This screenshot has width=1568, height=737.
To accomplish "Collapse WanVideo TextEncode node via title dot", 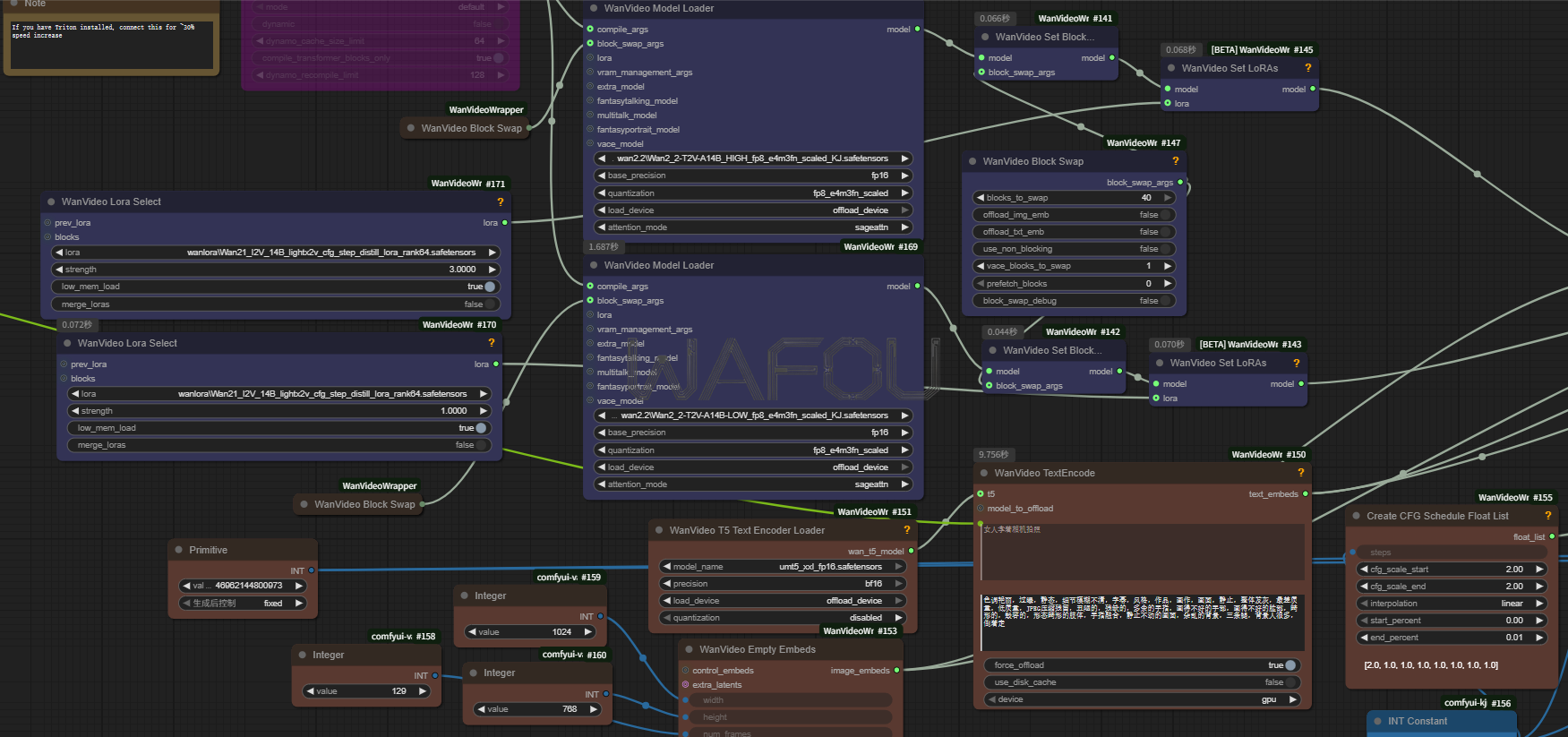I will (x=983, y=473).
